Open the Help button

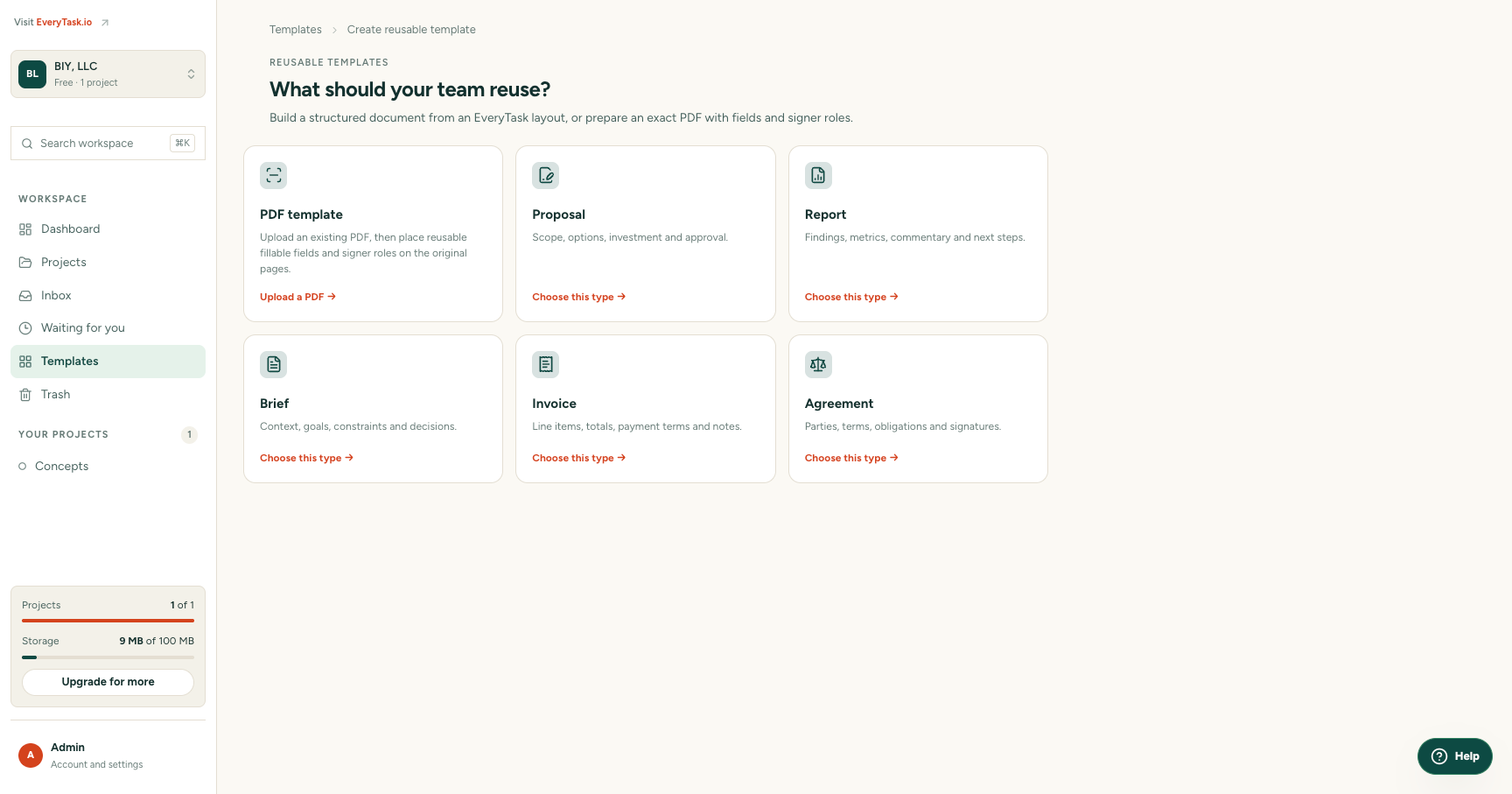click(1455, 756)
